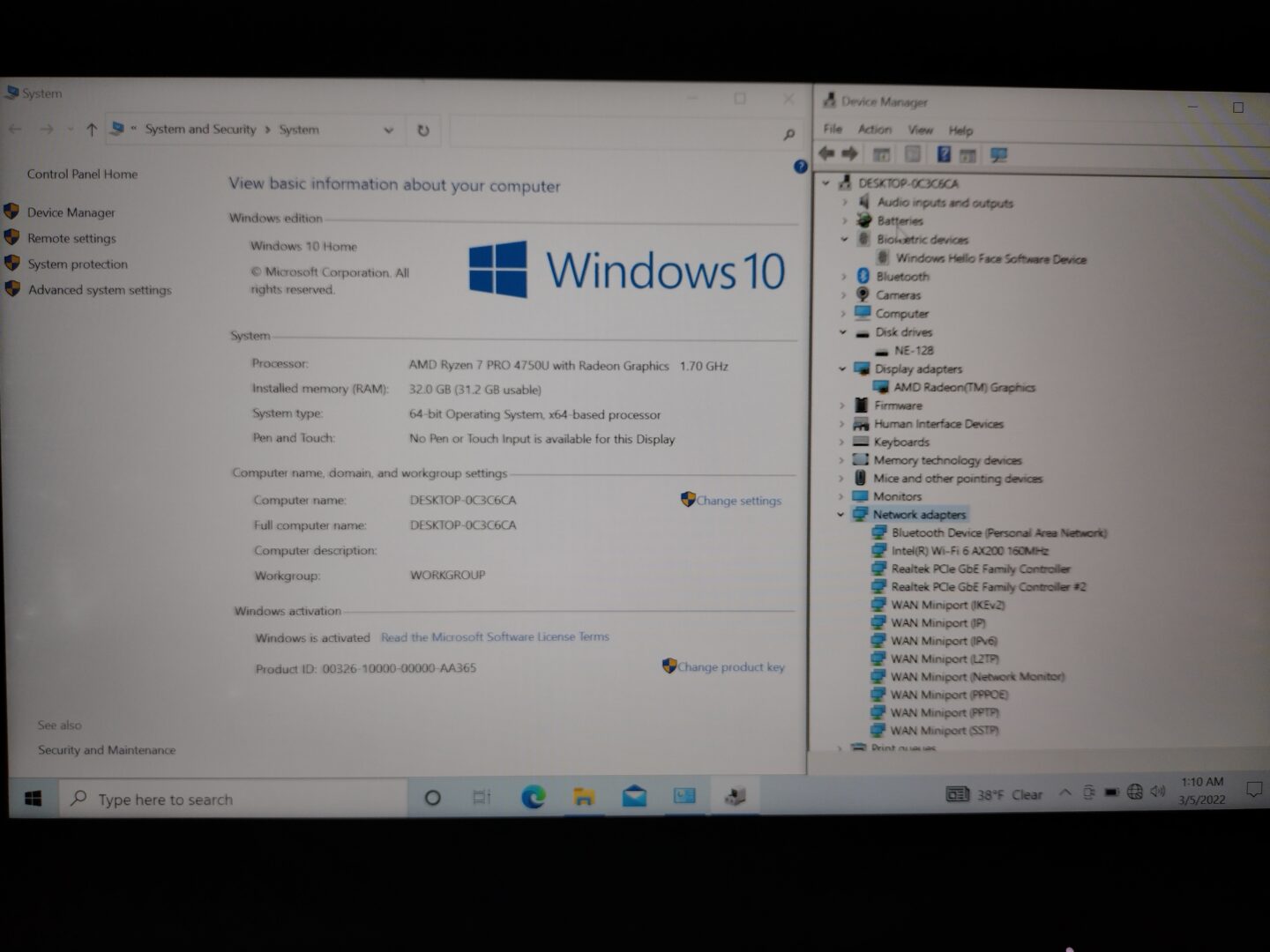Expand Bluetooth category
The image size is (1270, 952).
[x=843, y=276]
